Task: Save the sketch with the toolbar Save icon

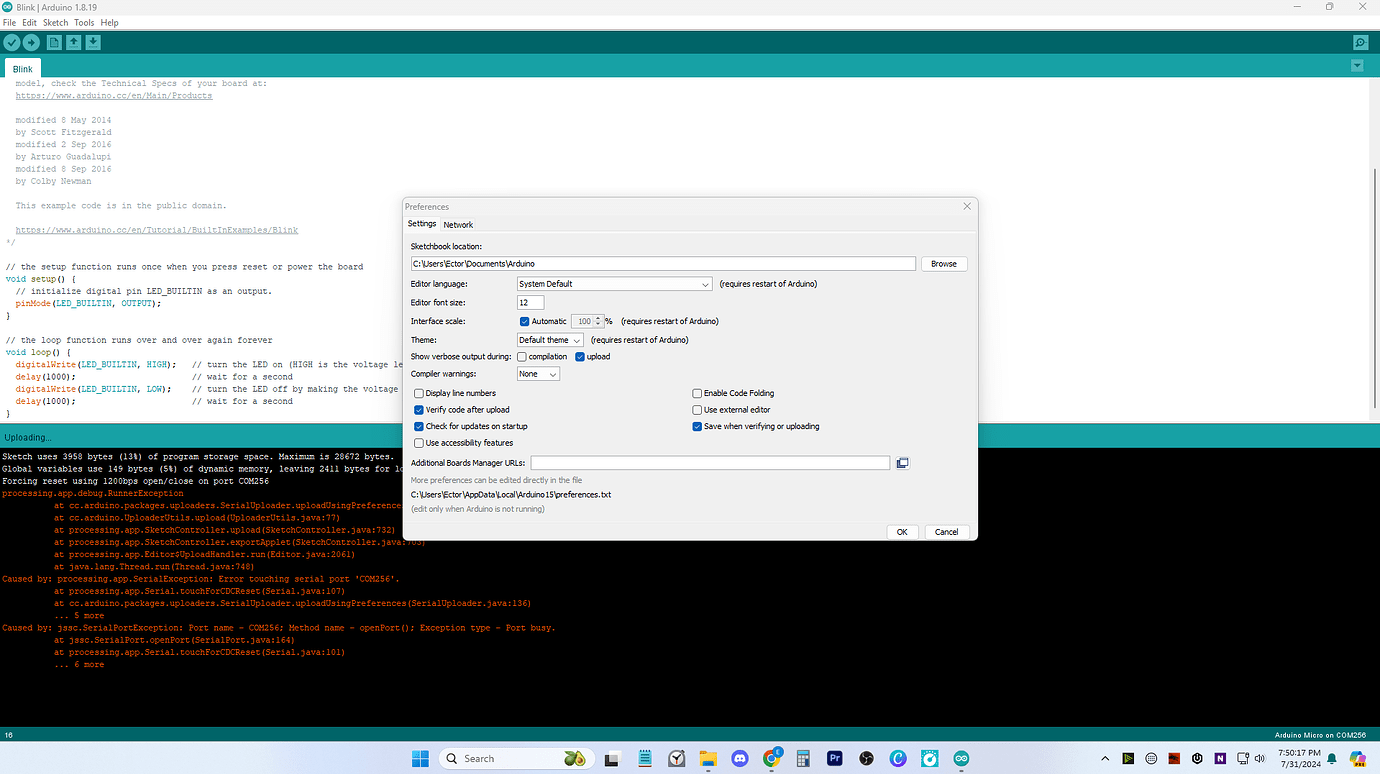Action: tap(93, 42)
